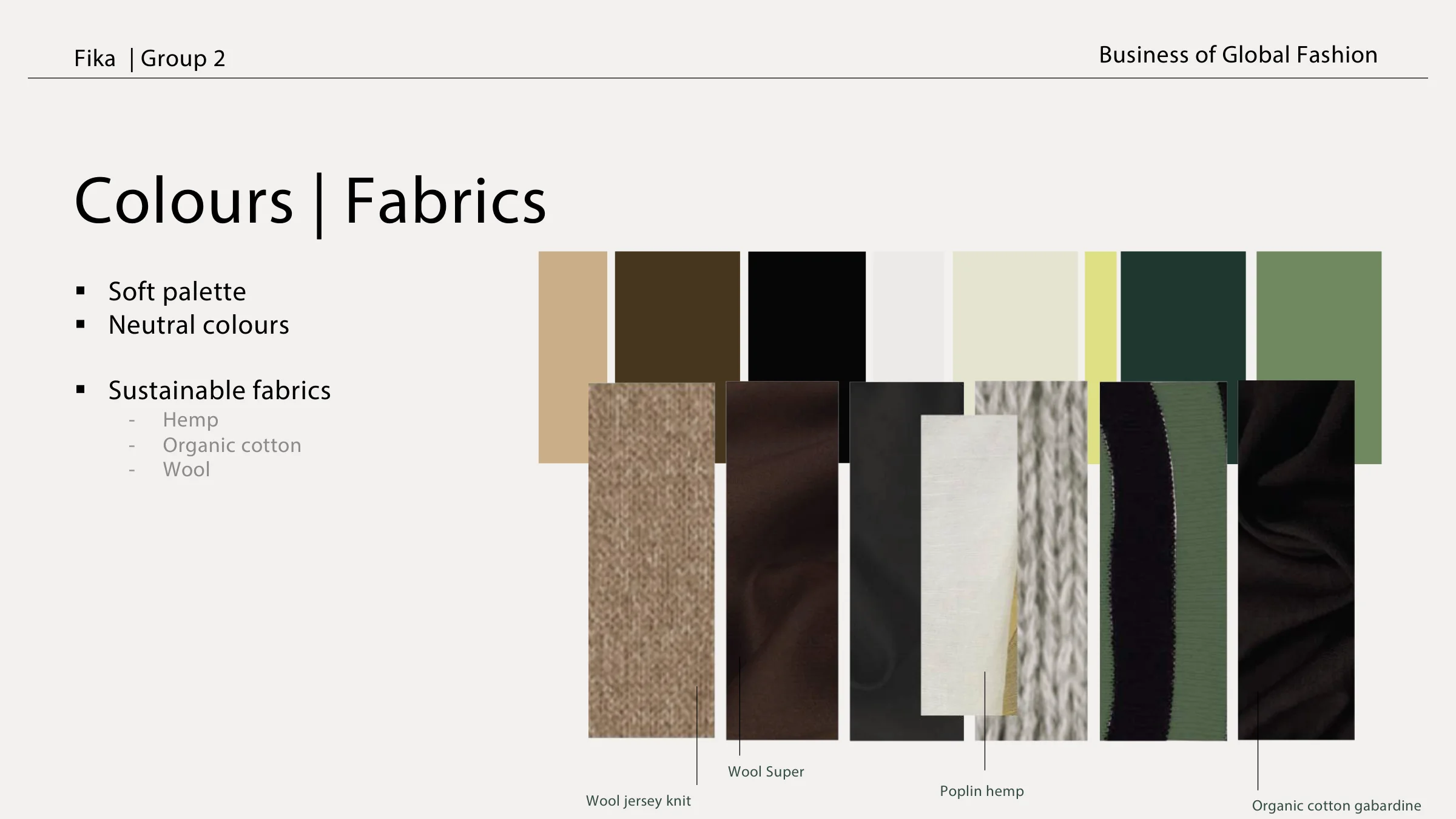Click the cream colour swatch
Viewport: 1456px width, 819px height.
[x=1015, y=315]
